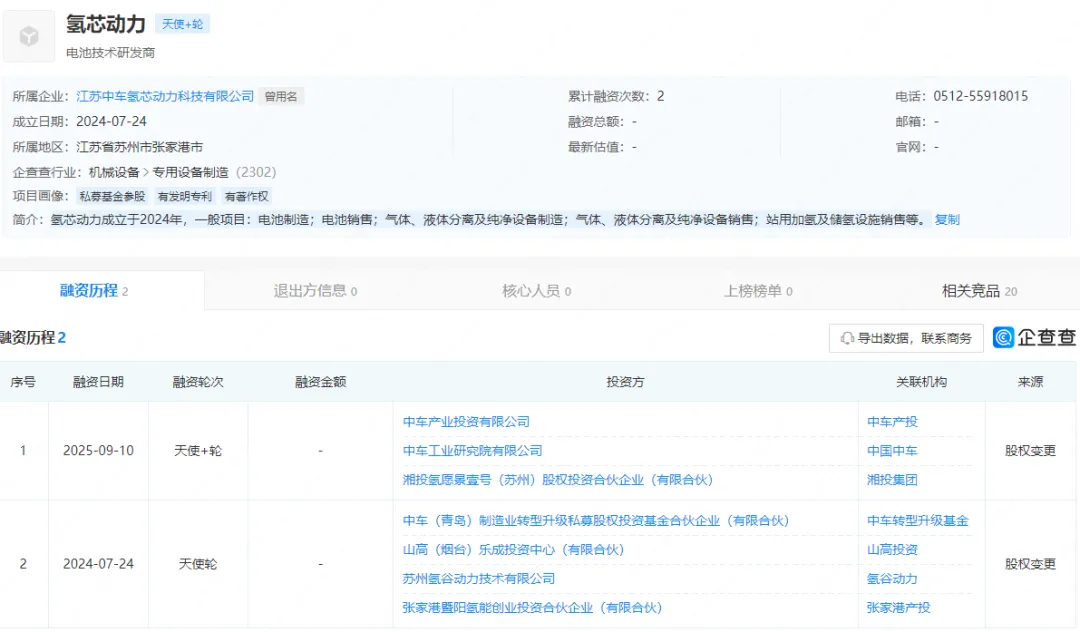The height and width of the screenshot is (632, 1080).
Task: Open related institution 山高投资
Action: (892, 549)
